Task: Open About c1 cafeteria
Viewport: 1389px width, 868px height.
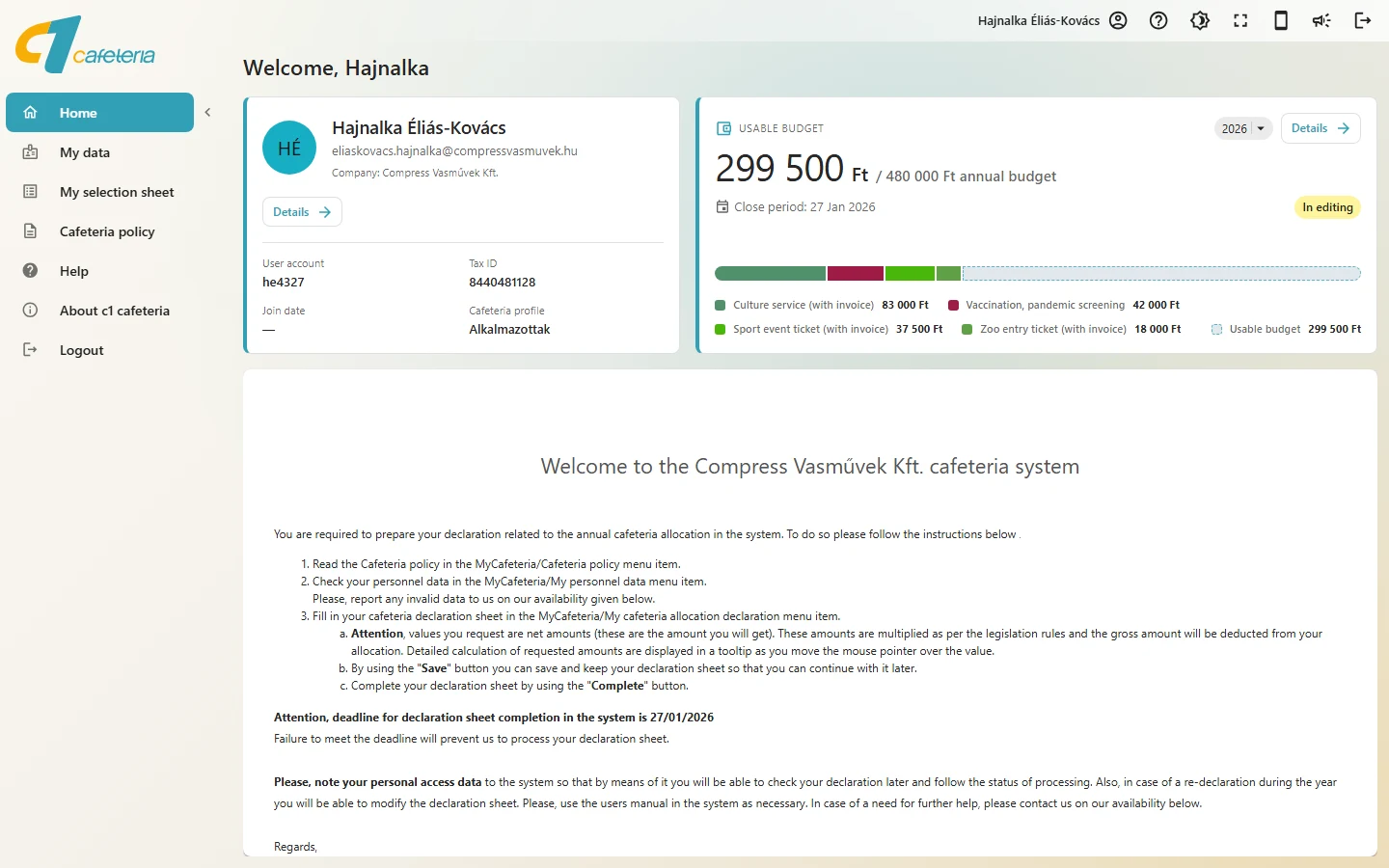Action: coord(100,311)
